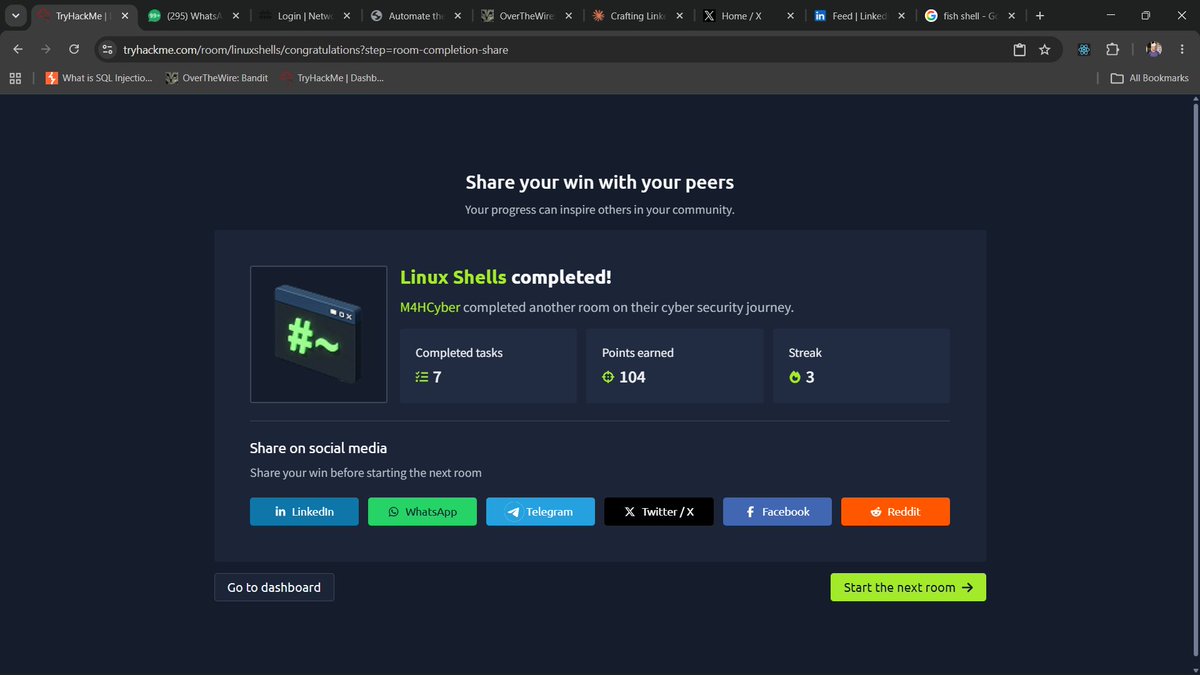Open the OverTheWire: Bandit bookmark
This screenshot has width=1200, height=675.
tap(217, 78)
